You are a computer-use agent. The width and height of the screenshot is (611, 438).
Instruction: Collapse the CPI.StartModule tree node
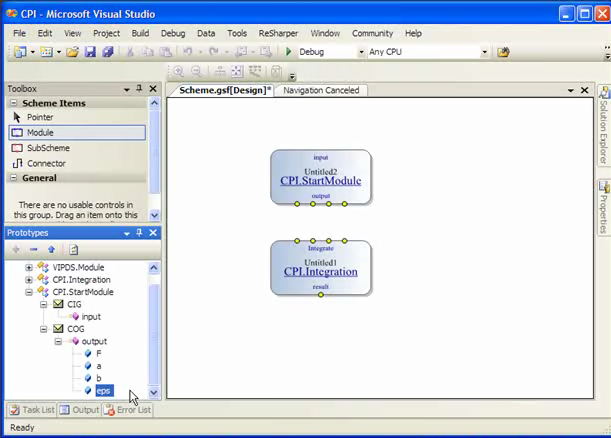coord(29,292)
